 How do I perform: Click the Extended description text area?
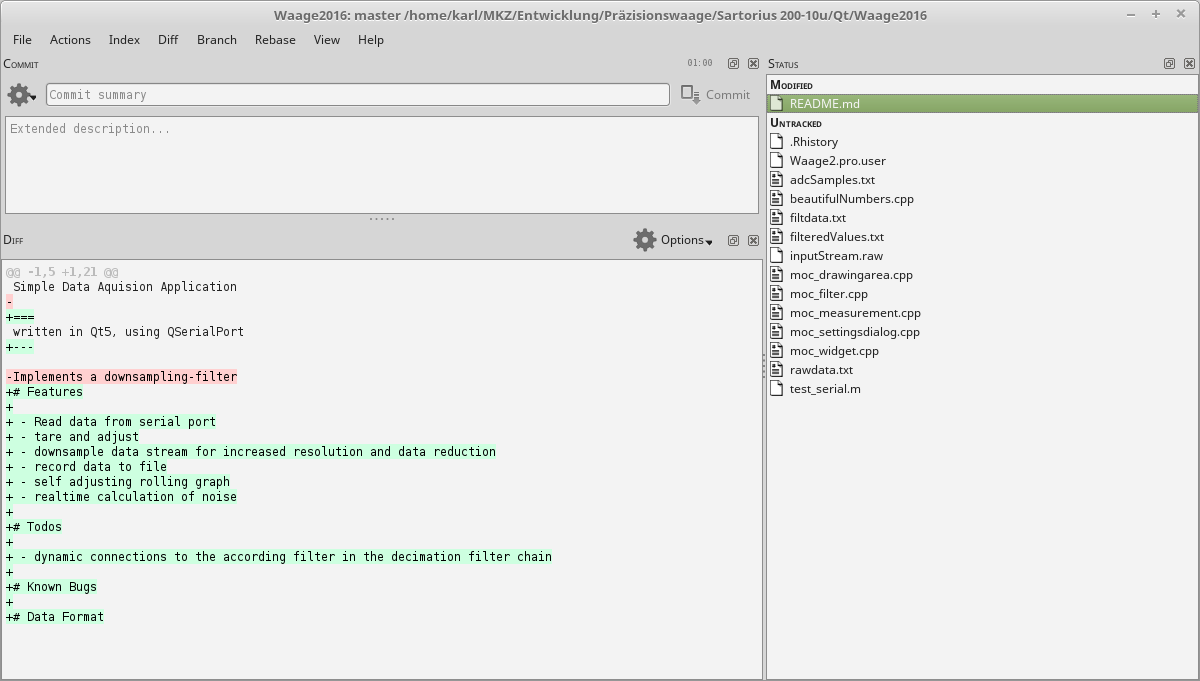pos(382,165)
